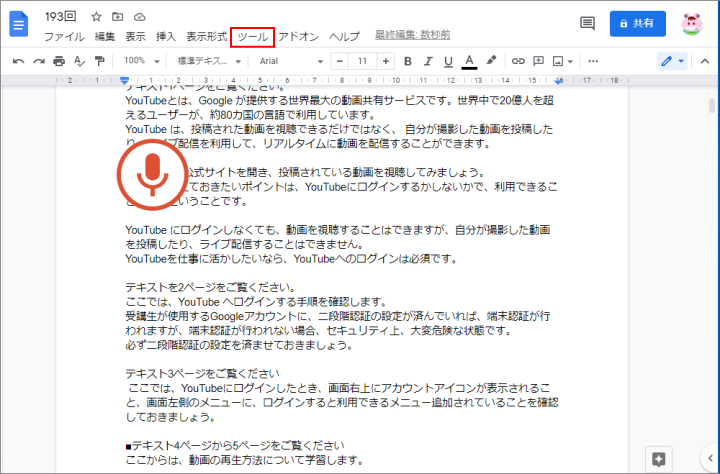
Task: Check the cloud save status icon
Action: (x=140, y=17)
